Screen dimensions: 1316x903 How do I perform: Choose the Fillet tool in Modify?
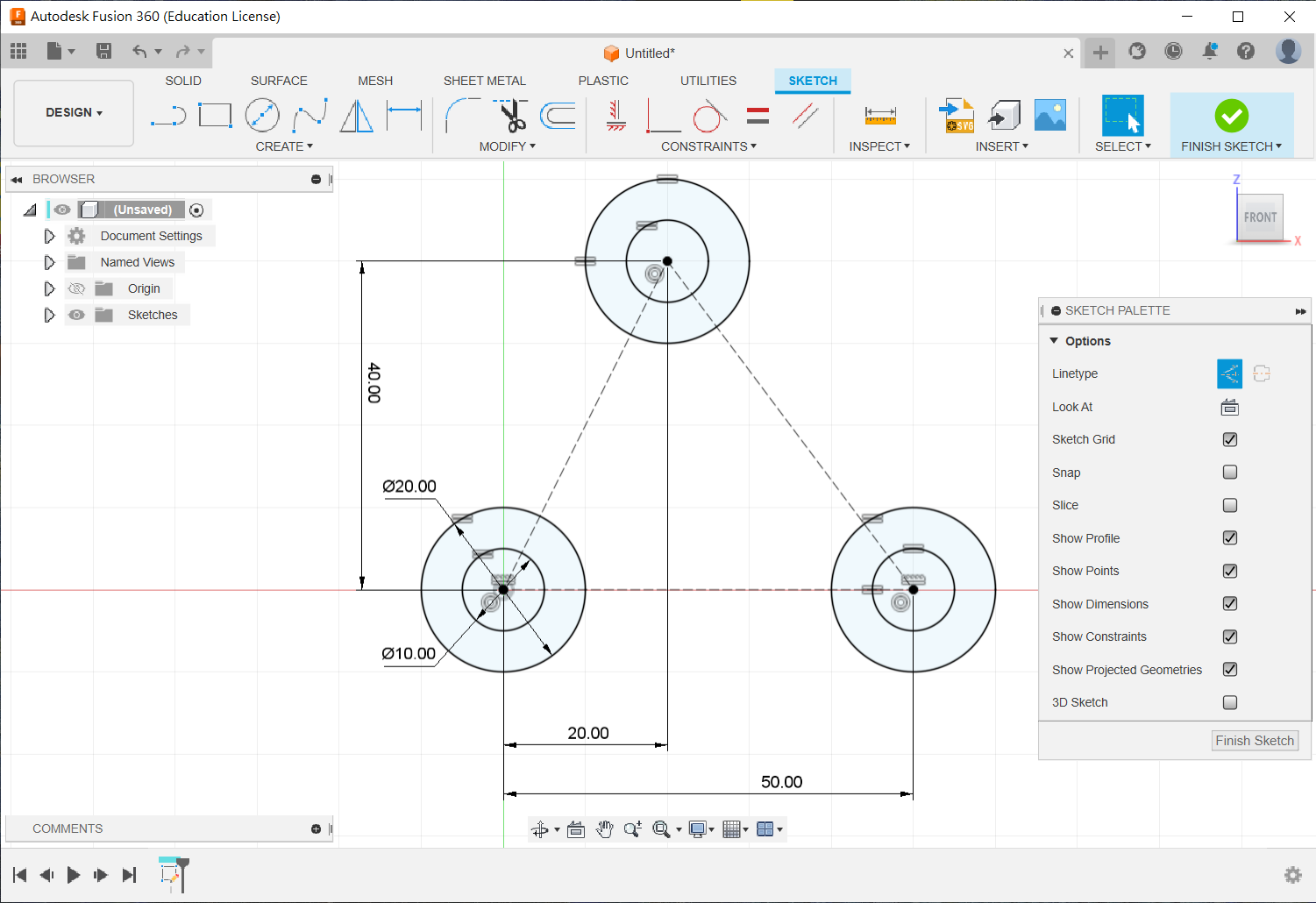point(462,116)
